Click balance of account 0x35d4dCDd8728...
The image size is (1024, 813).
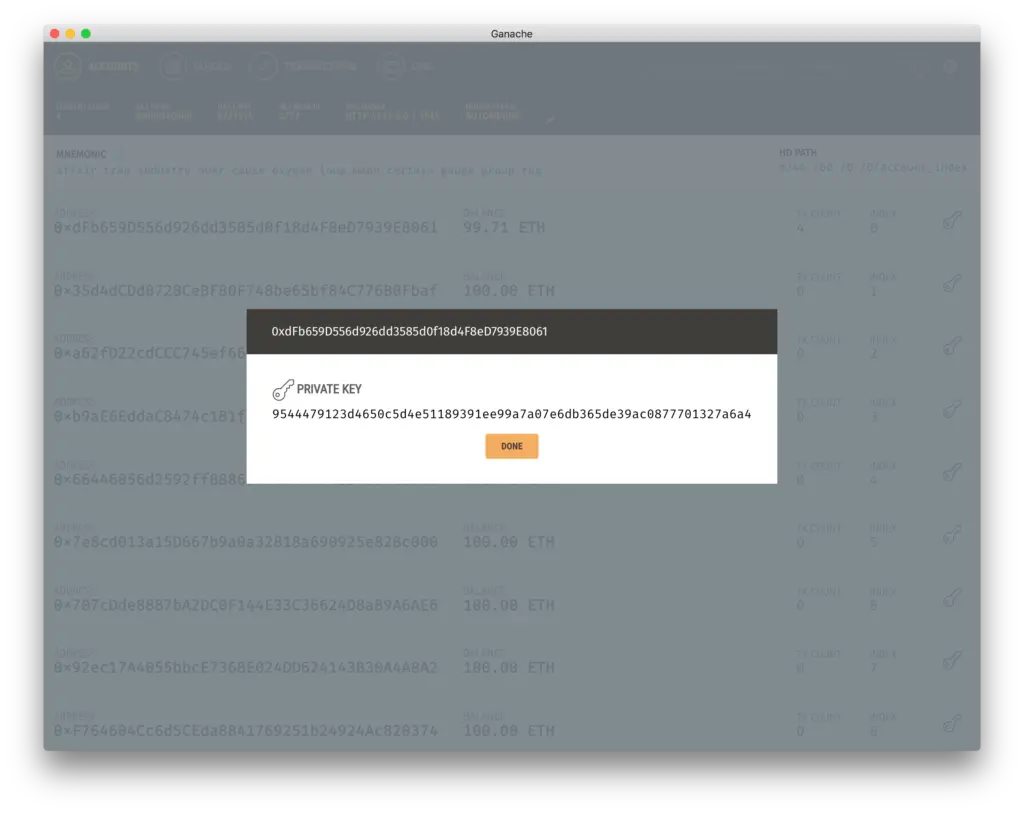coord(509,291)
